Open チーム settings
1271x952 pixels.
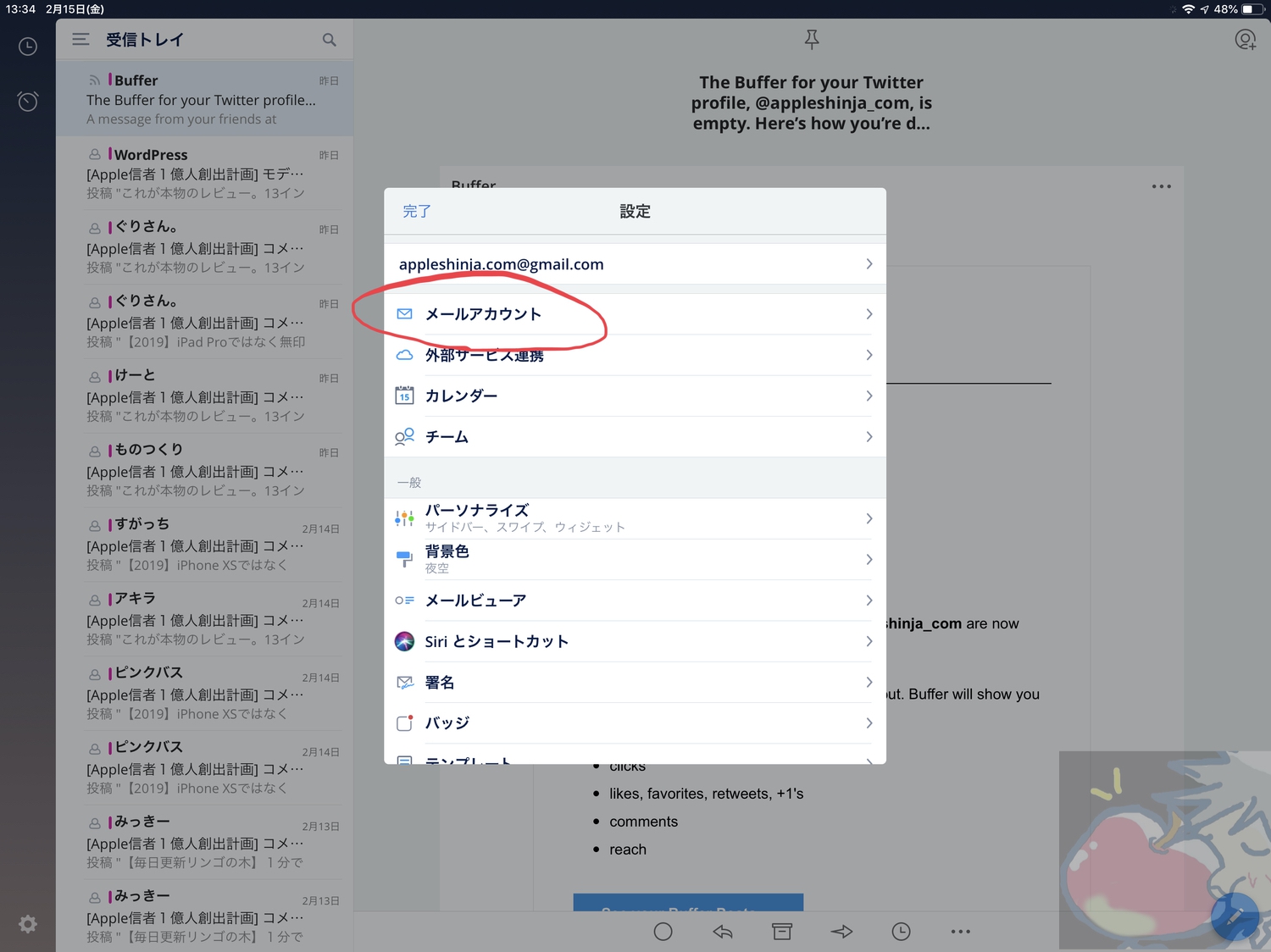pyautogui.click(x=635, y=437)
